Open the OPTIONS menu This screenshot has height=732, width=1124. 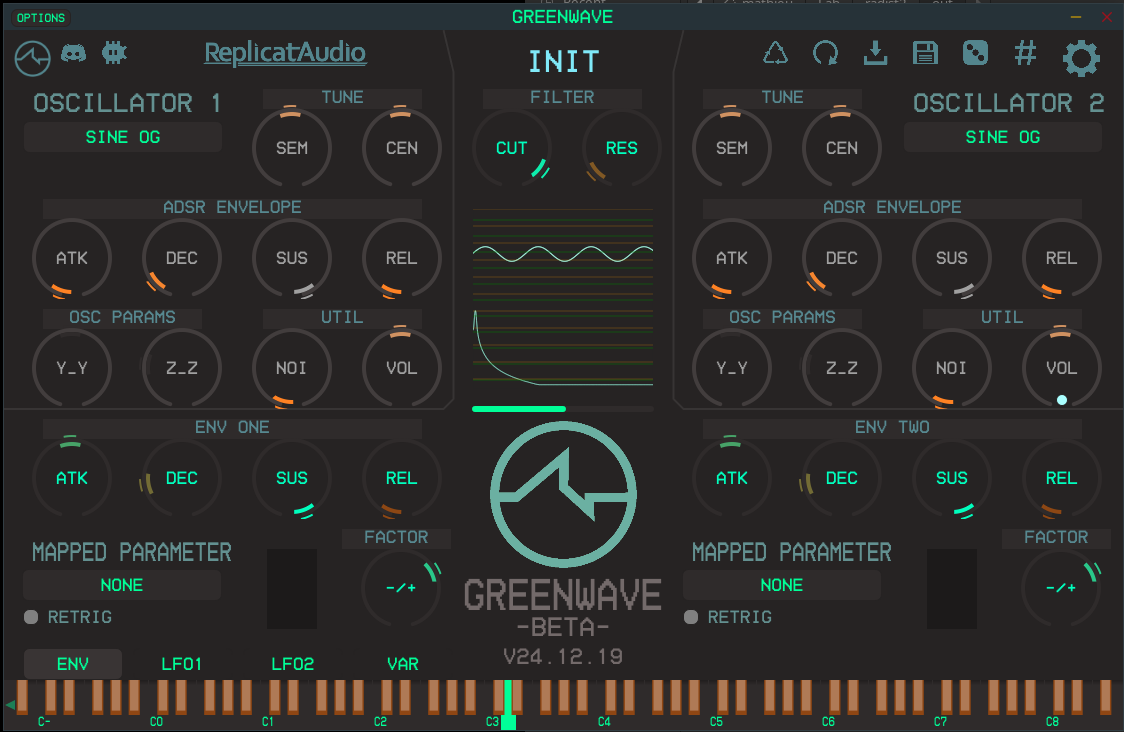pyautogui.click(x=40, y=16)
